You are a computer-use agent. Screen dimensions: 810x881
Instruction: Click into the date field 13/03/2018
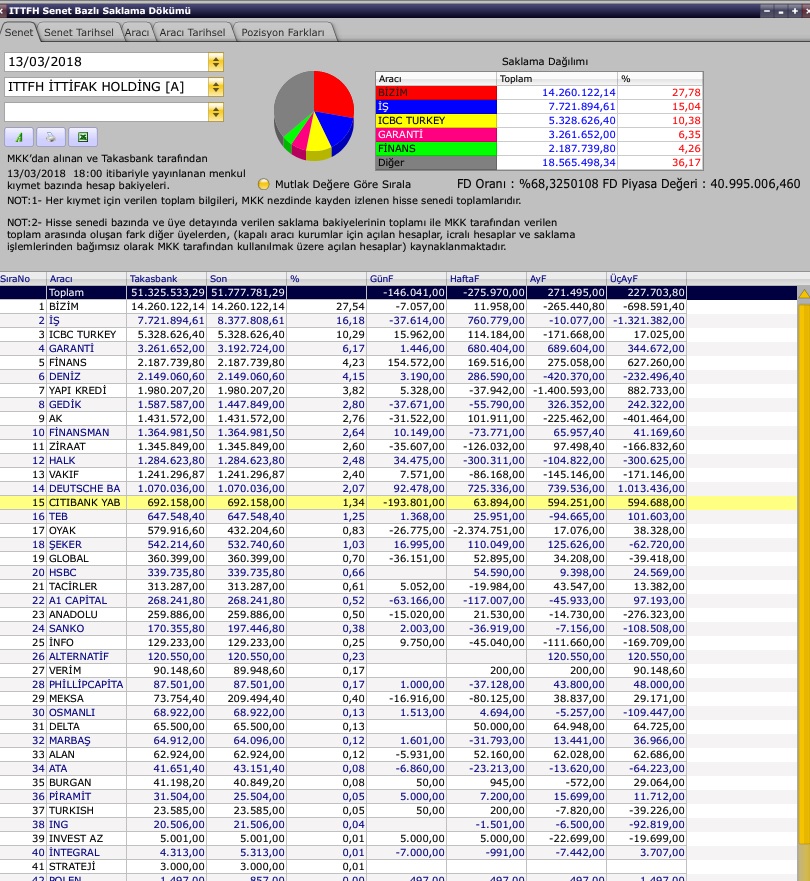coord(106,62)
